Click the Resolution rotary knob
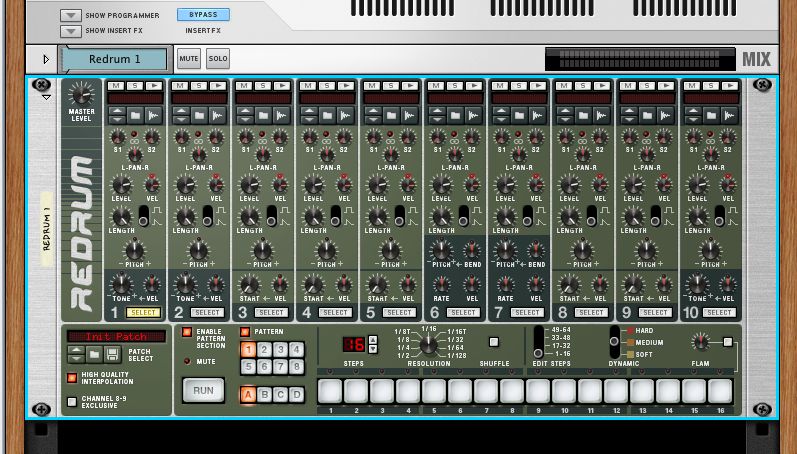This screenshot has width=797, height=454. click(428, 345)
